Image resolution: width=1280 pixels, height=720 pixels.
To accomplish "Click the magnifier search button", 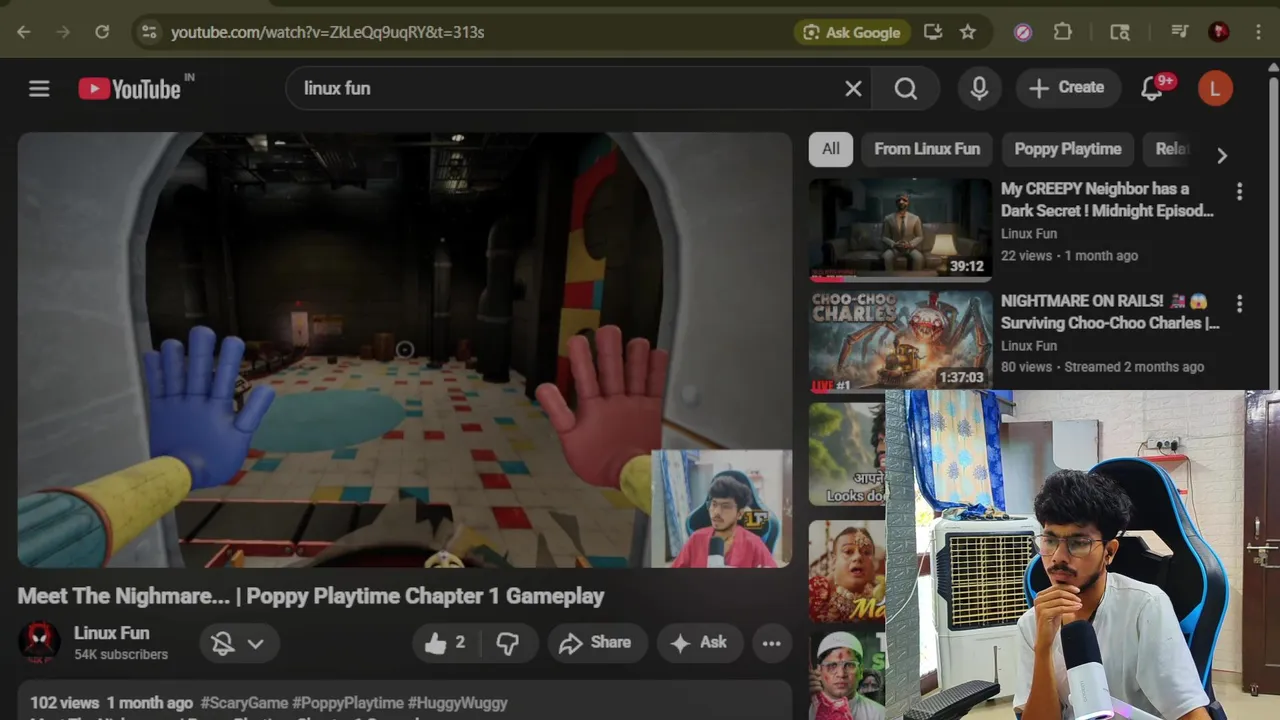I will point(906,89).
